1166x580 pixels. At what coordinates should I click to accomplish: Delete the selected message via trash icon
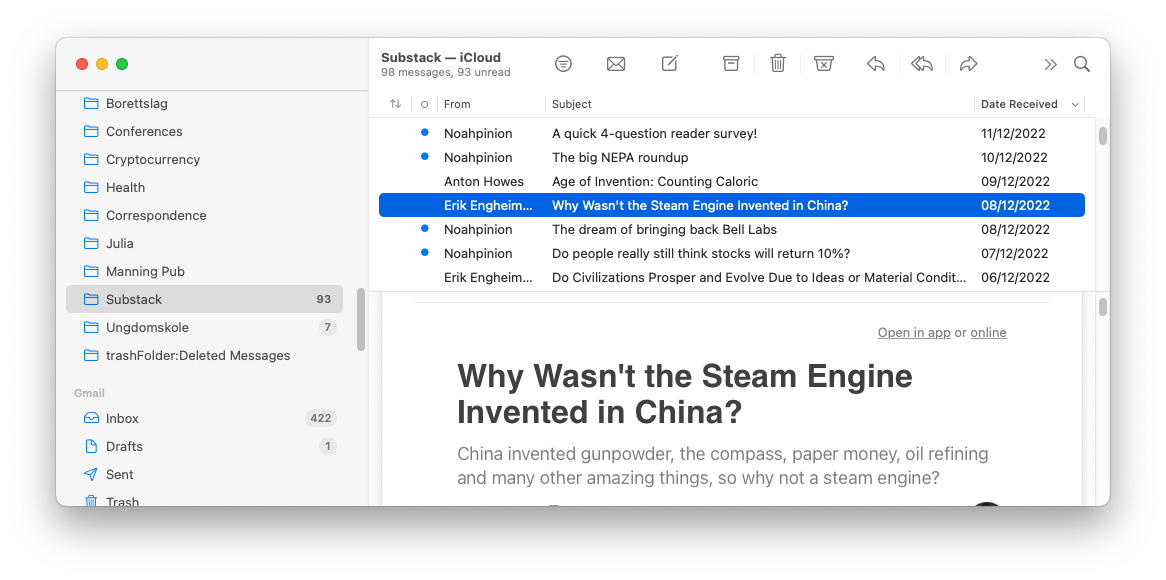[778, 64]
